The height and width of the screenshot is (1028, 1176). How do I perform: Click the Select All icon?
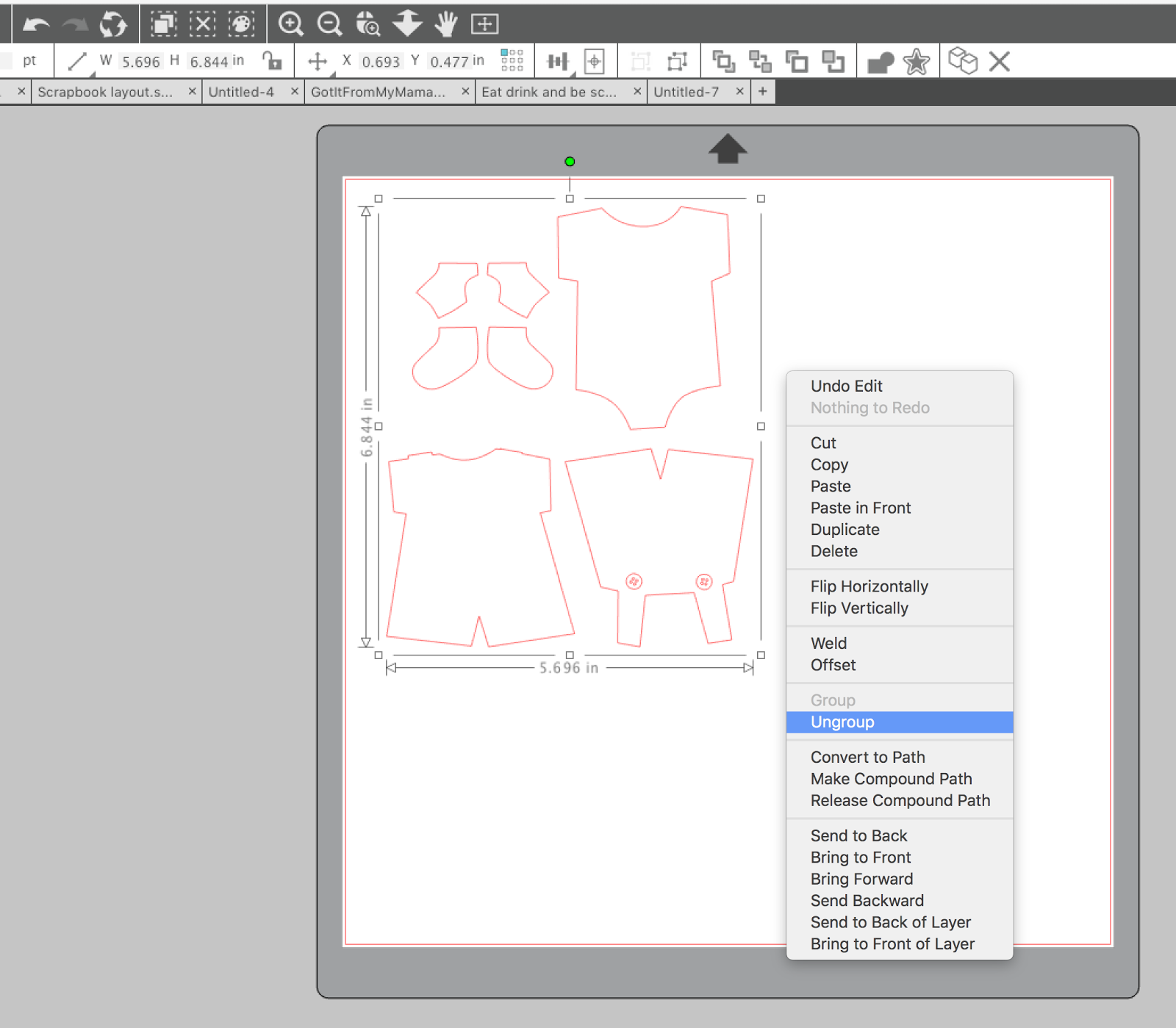[164, 24]
